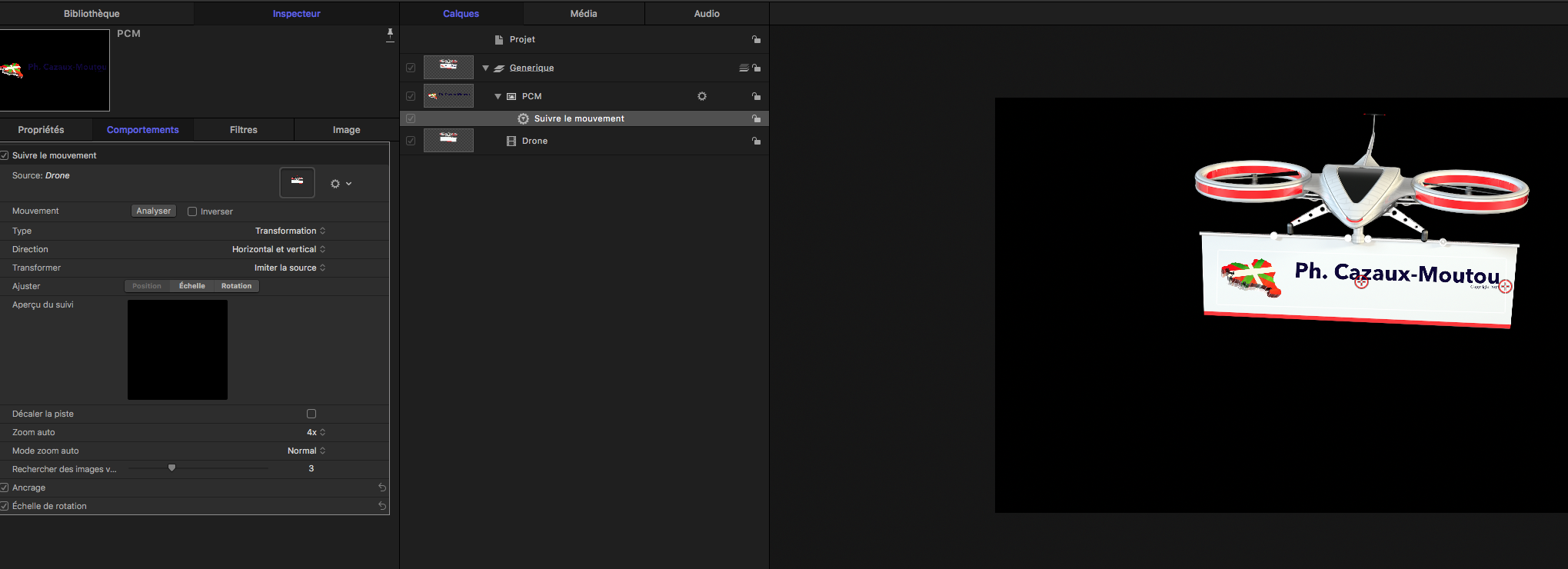
Task: Unlock icon on the Projet row
Action: click(756, 39)
